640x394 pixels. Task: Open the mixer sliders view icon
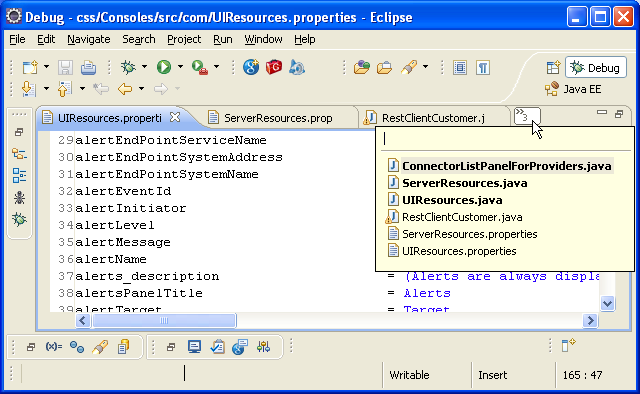pyautogui.click(x=263, y=347)
